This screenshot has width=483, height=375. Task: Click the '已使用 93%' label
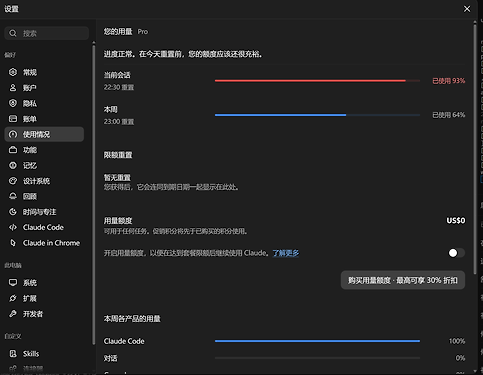[x=448, y=81]
